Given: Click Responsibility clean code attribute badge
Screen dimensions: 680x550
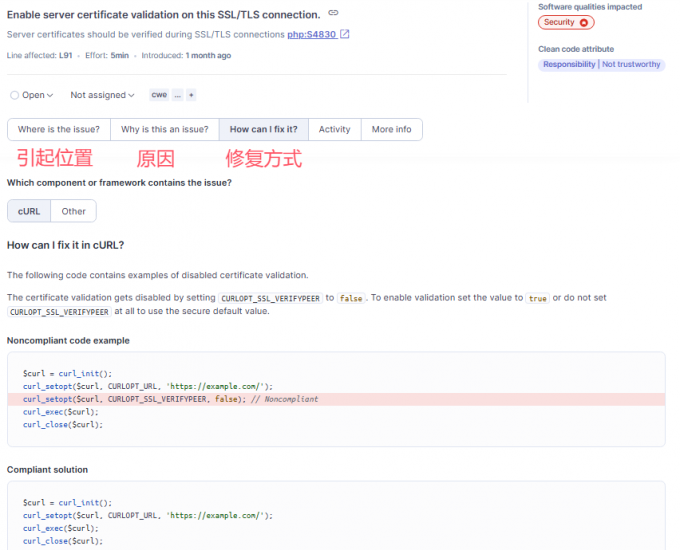Looking at the screenshot, I should [x=569, y=64].
